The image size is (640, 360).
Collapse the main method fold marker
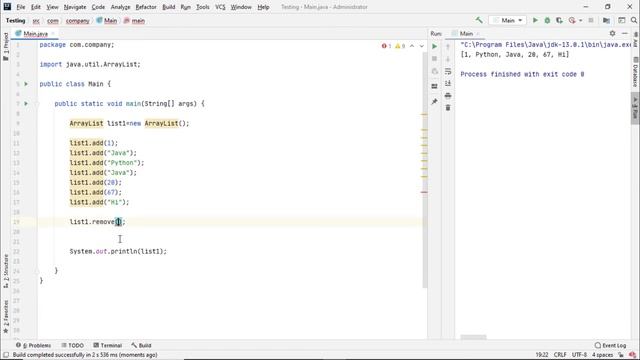pos(37,104)
